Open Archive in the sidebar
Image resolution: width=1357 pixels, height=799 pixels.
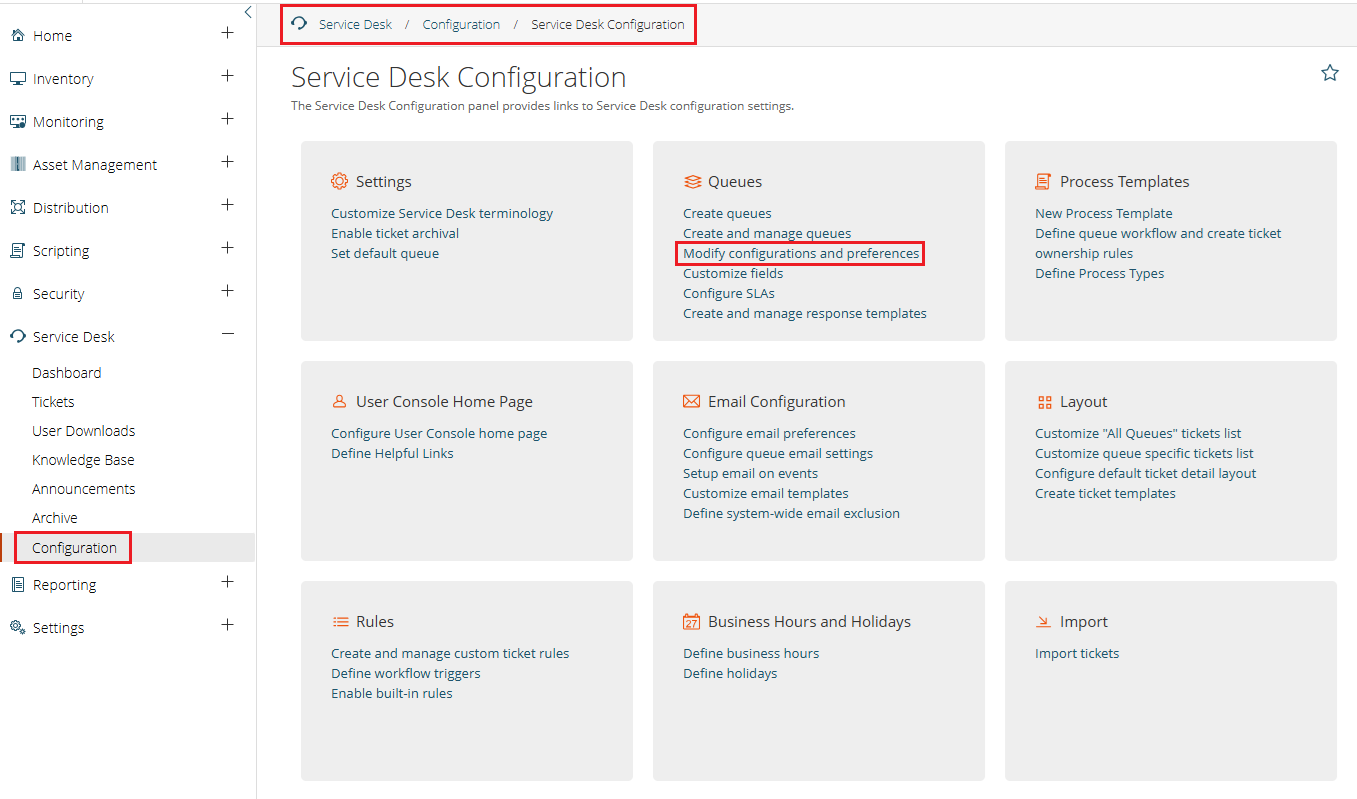tap(54, 518)
